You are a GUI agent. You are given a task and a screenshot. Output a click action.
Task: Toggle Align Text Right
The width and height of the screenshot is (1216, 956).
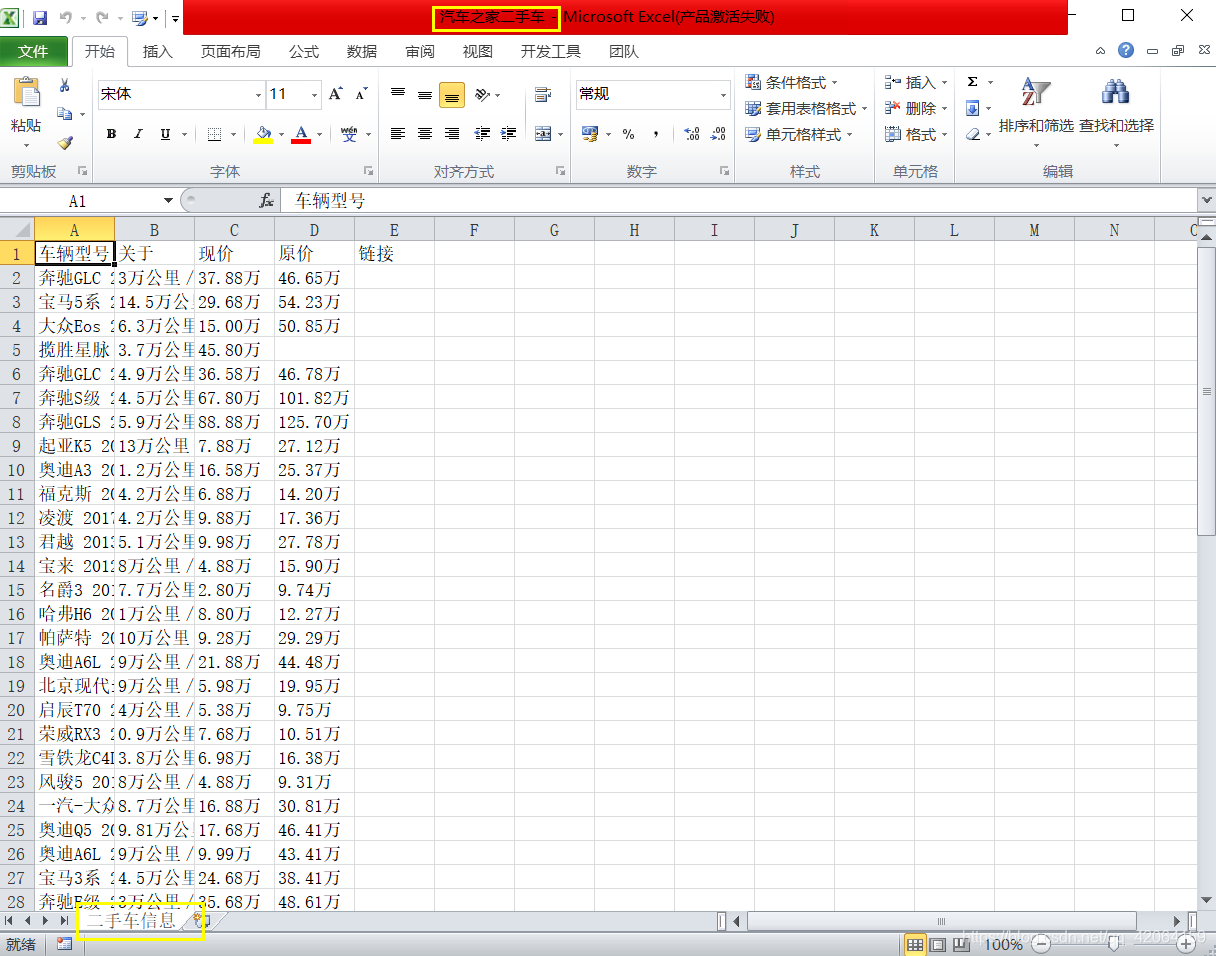pos(452,134)
